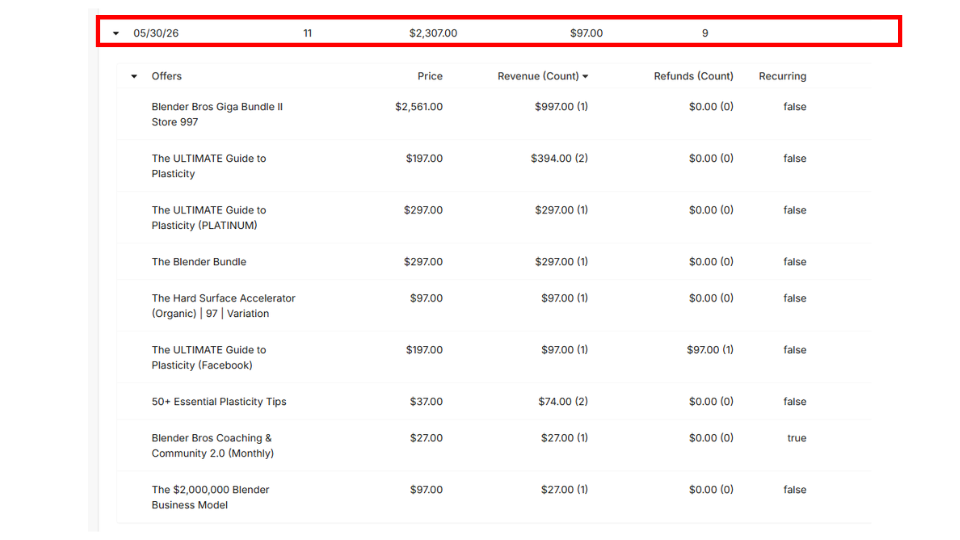The width and height of the screenshot is (960, 540).
Task: Click the $997.00 (1) revenue value
Action: pos(561,107)
